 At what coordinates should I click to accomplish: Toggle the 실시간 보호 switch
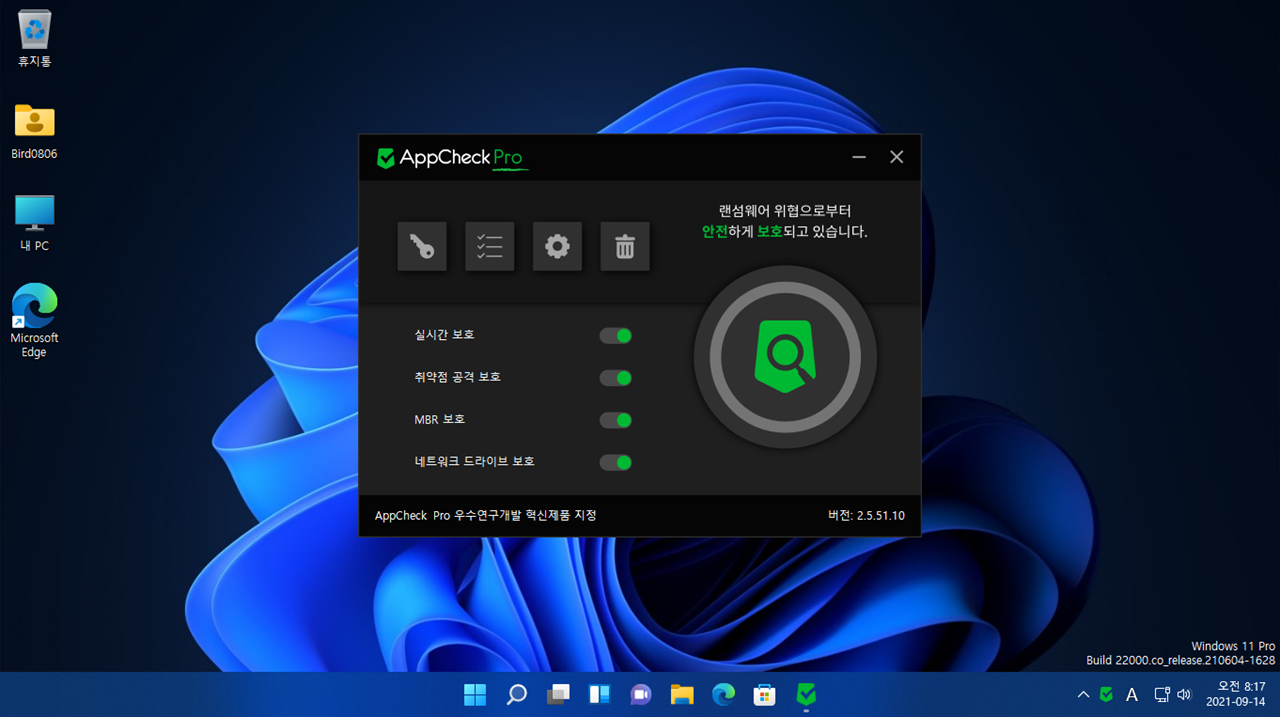(615, 336)
